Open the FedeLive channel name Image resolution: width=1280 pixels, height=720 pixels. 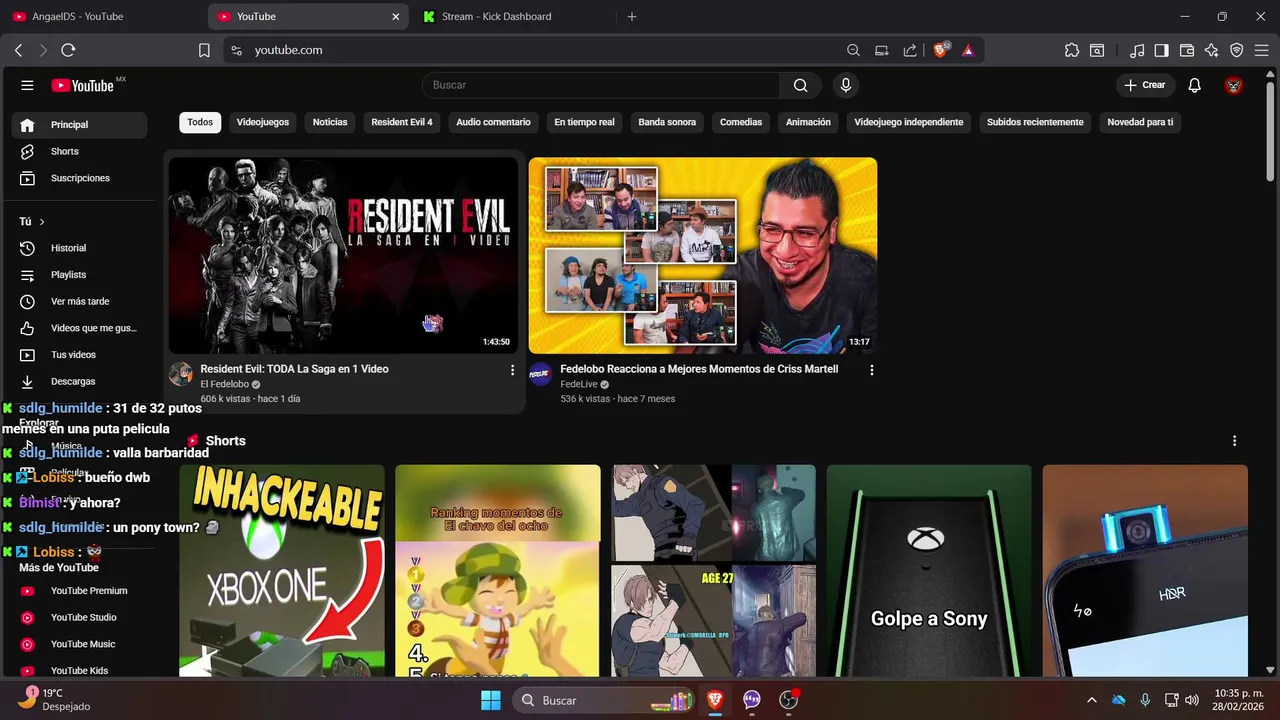tap(579, 384)
